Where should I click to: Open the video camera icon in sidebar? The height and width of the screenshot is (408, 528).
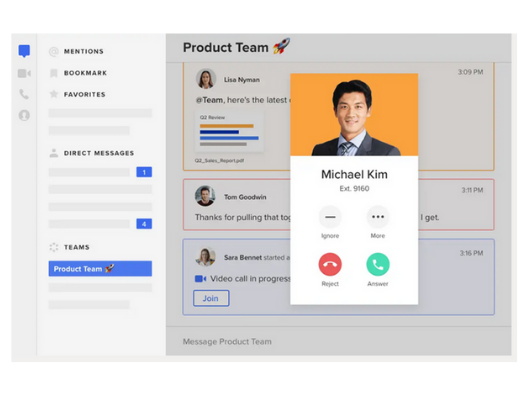[24, 73]
